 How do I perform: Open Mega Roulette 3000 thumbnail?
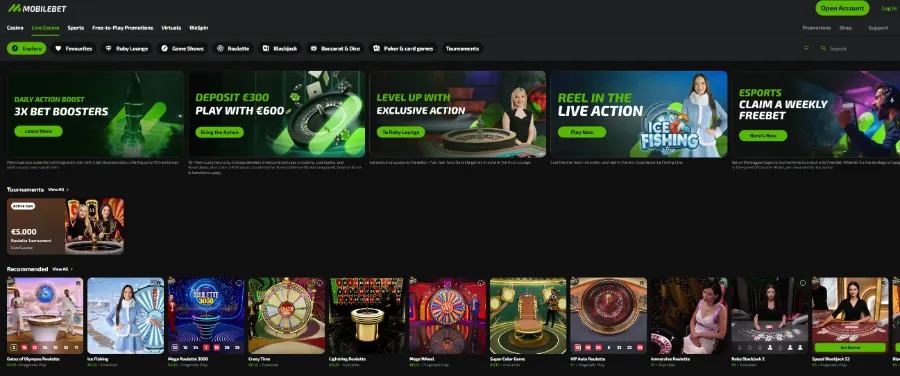point(206,316)
